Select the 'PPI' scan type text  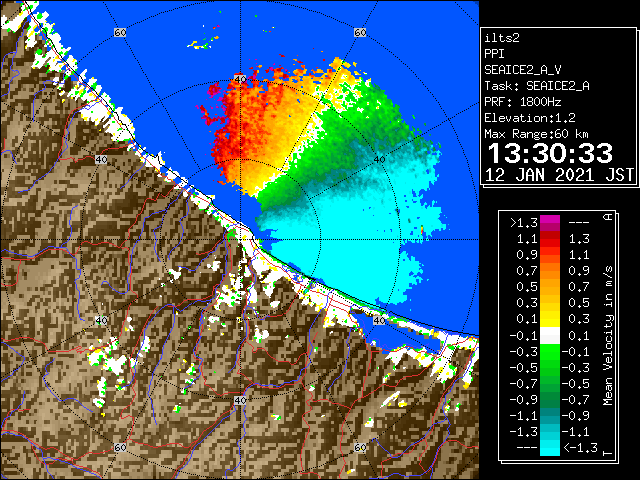[494, 54]
